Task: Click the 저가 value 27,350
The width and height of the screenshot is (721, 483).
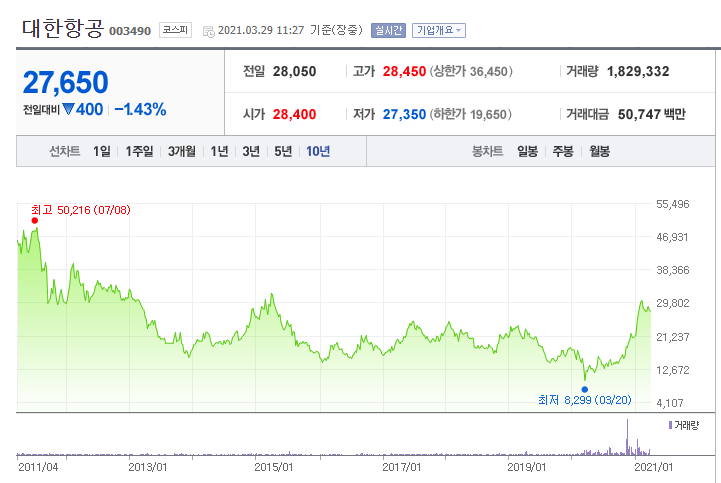Action: (404, 115)
